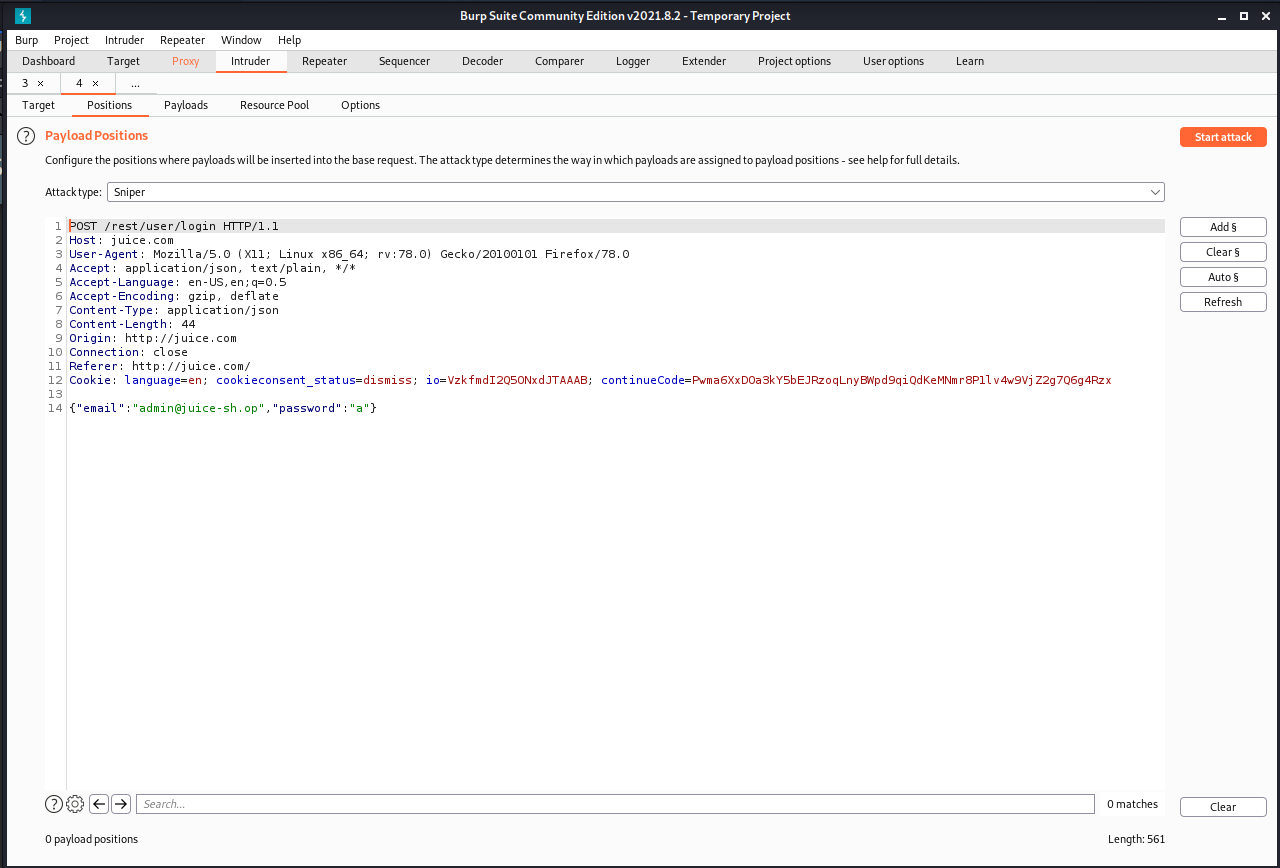Viewport: 1280px width, 868px height.
Task: Click the Refresh button
Action: (x=1223, y=302)
